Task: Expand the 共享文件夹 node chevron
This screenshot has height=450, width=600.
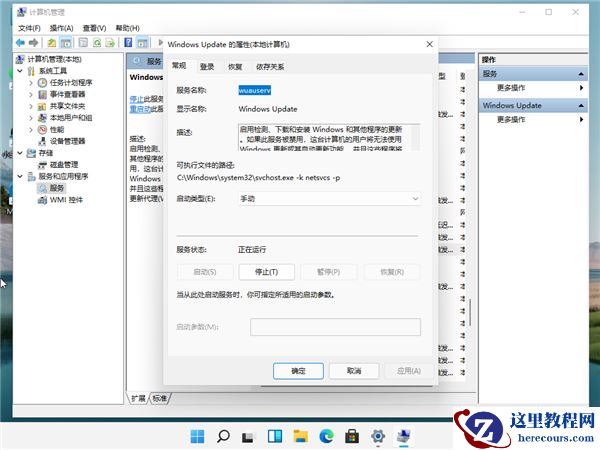Action: coord(31,106)
